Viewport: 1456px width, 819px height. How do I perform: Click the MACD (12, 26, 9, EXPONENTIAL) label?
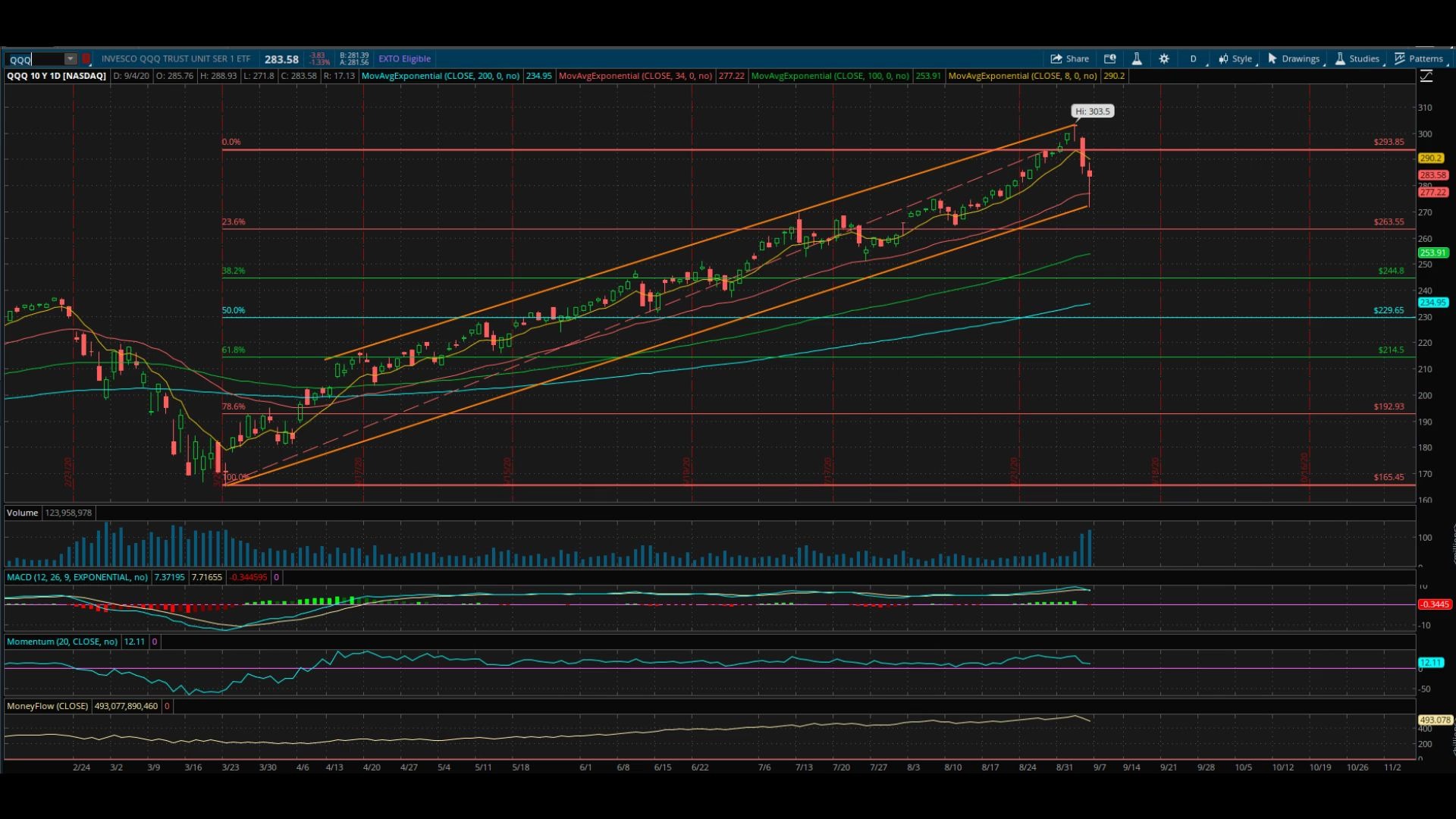coord(77,577)
